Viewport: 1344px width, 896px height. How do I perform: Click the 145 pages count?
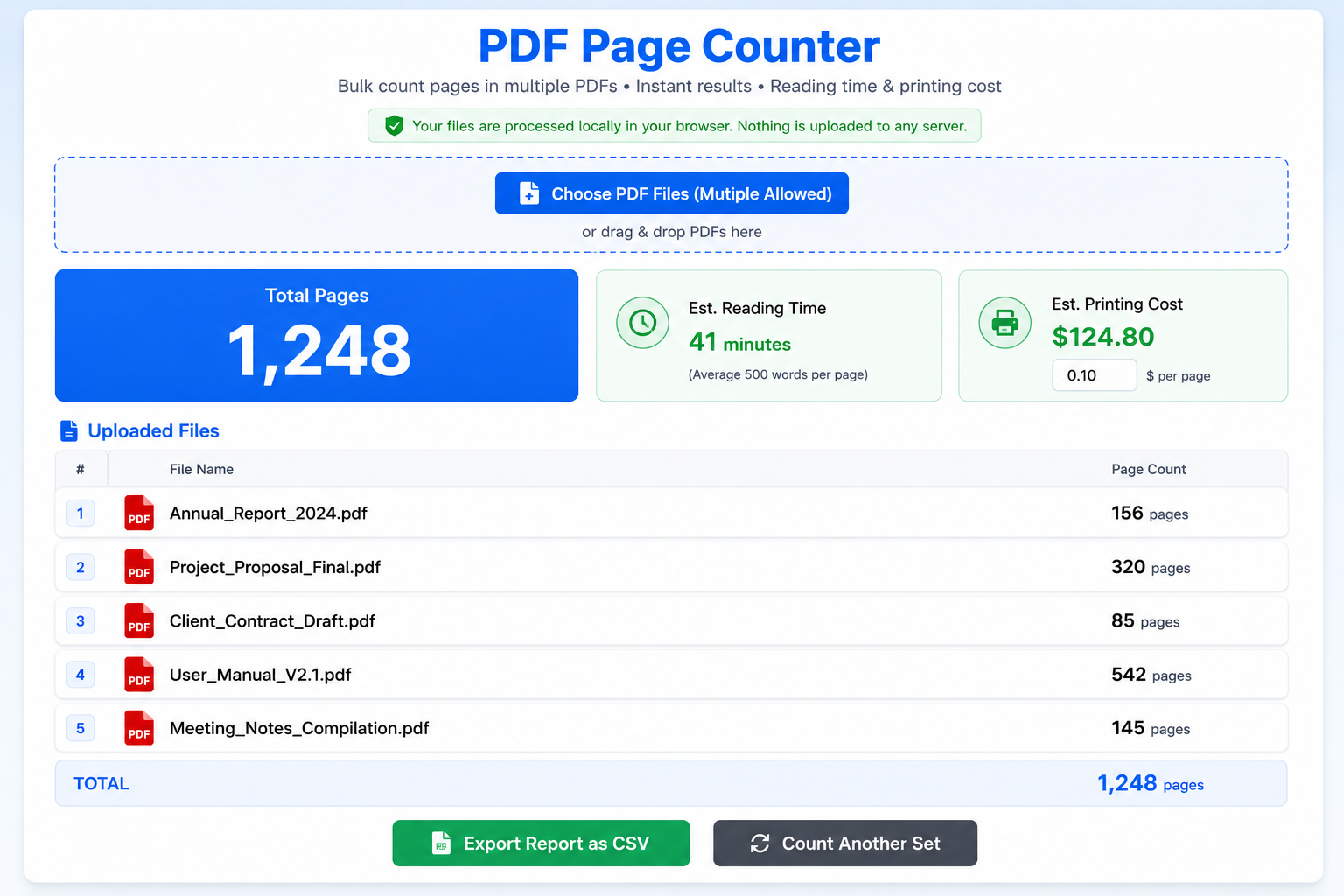(x=1151, y=728)
